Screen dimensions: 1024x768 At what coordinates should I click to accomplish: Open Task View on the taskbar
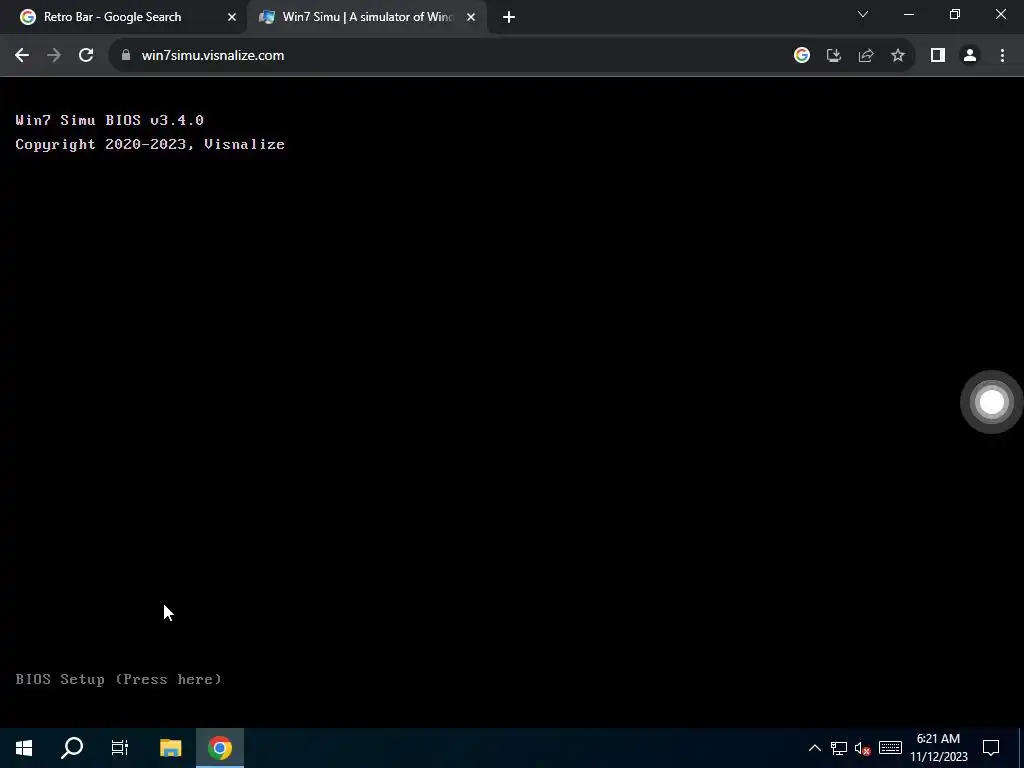(120, 748)
